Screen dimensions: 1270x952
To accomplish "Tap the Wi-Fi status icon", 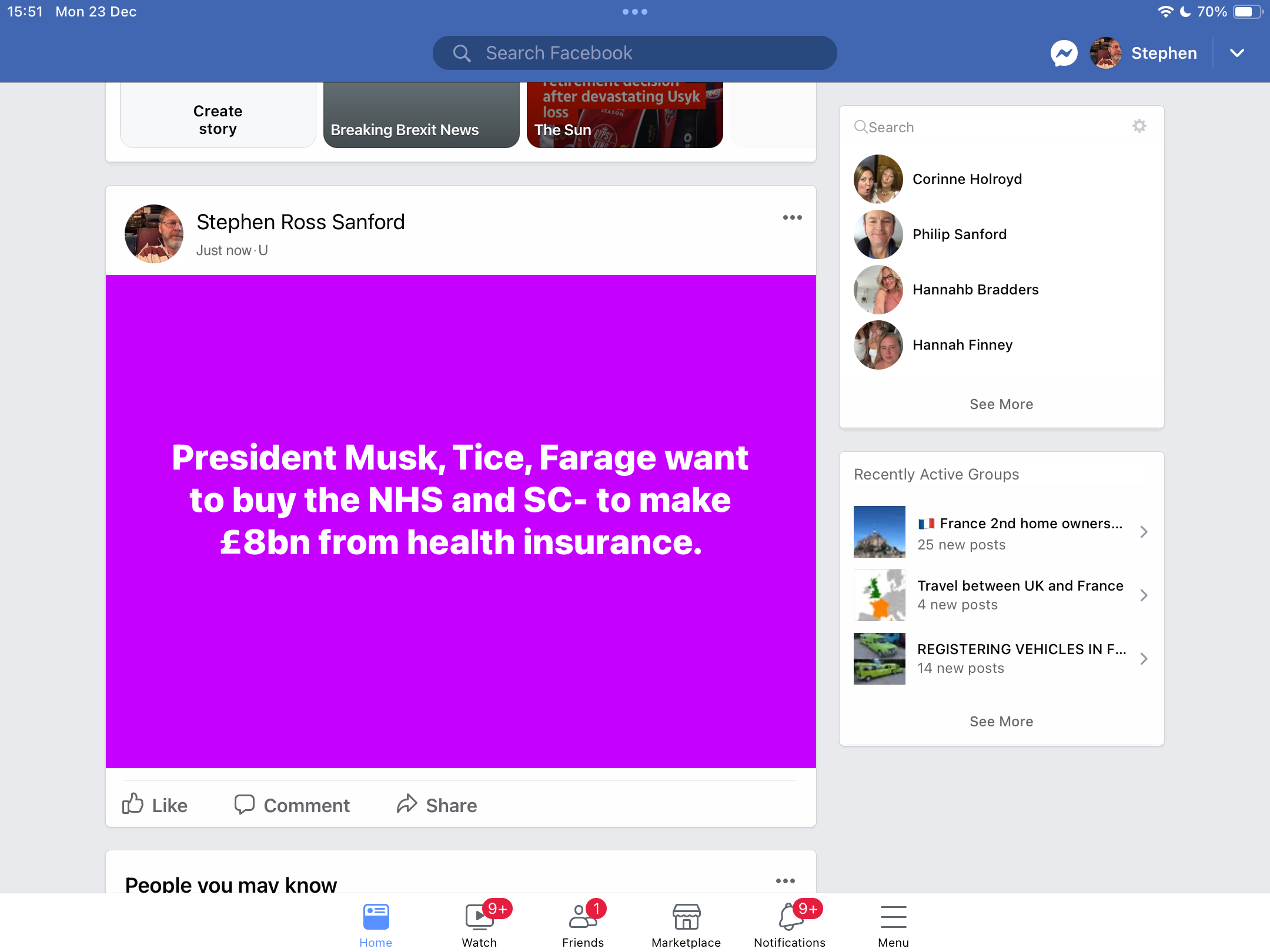I will point(1165,12).
